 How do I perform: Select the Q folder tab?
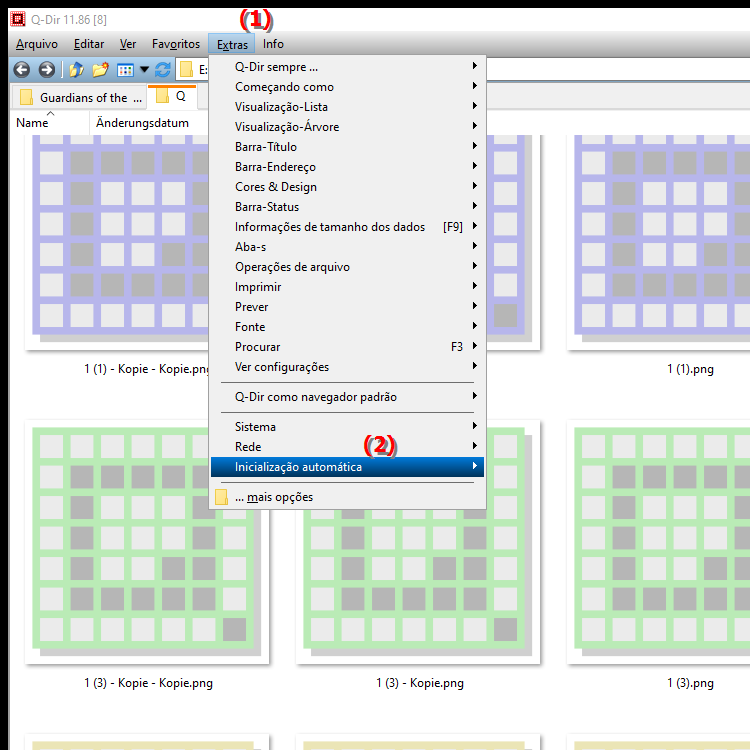pyautogui.click(x=172, y=96)
